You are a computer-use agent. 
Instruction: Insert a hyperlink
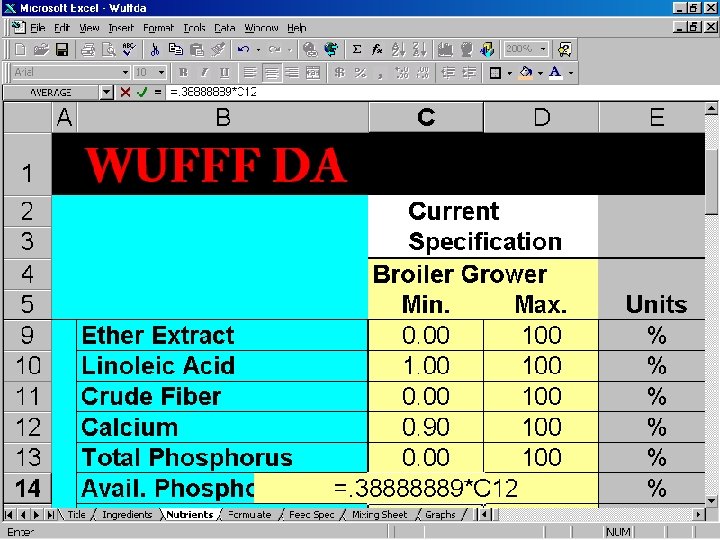pos(310,49)
